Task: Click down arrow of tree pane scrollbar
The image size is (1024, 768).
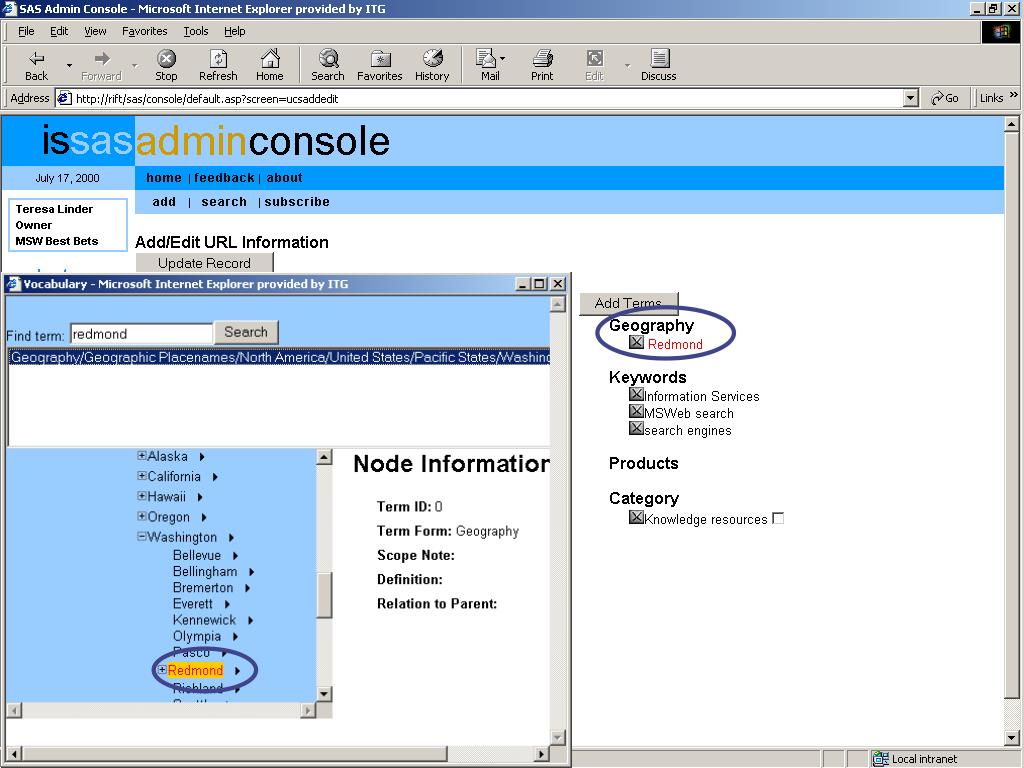Action: click(x=324, y=694)
